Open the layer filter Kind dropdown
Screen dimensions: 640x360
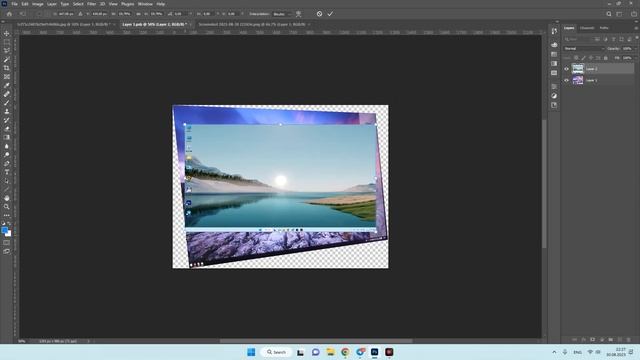click(578, 39)
